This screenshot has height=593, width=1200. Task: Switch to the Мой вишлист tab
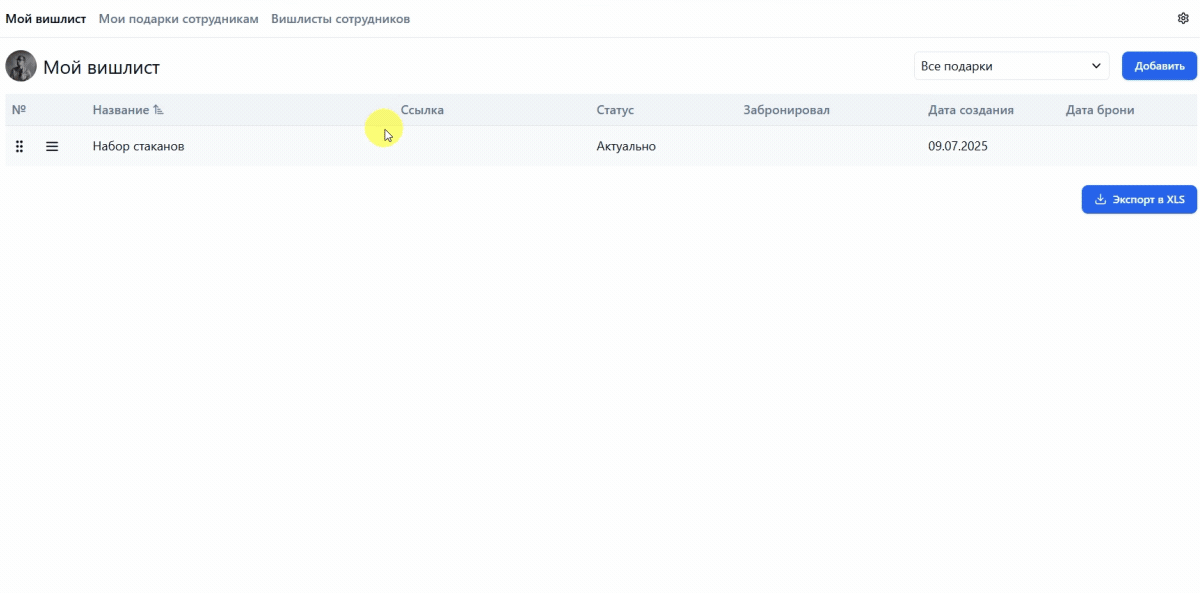46,19
